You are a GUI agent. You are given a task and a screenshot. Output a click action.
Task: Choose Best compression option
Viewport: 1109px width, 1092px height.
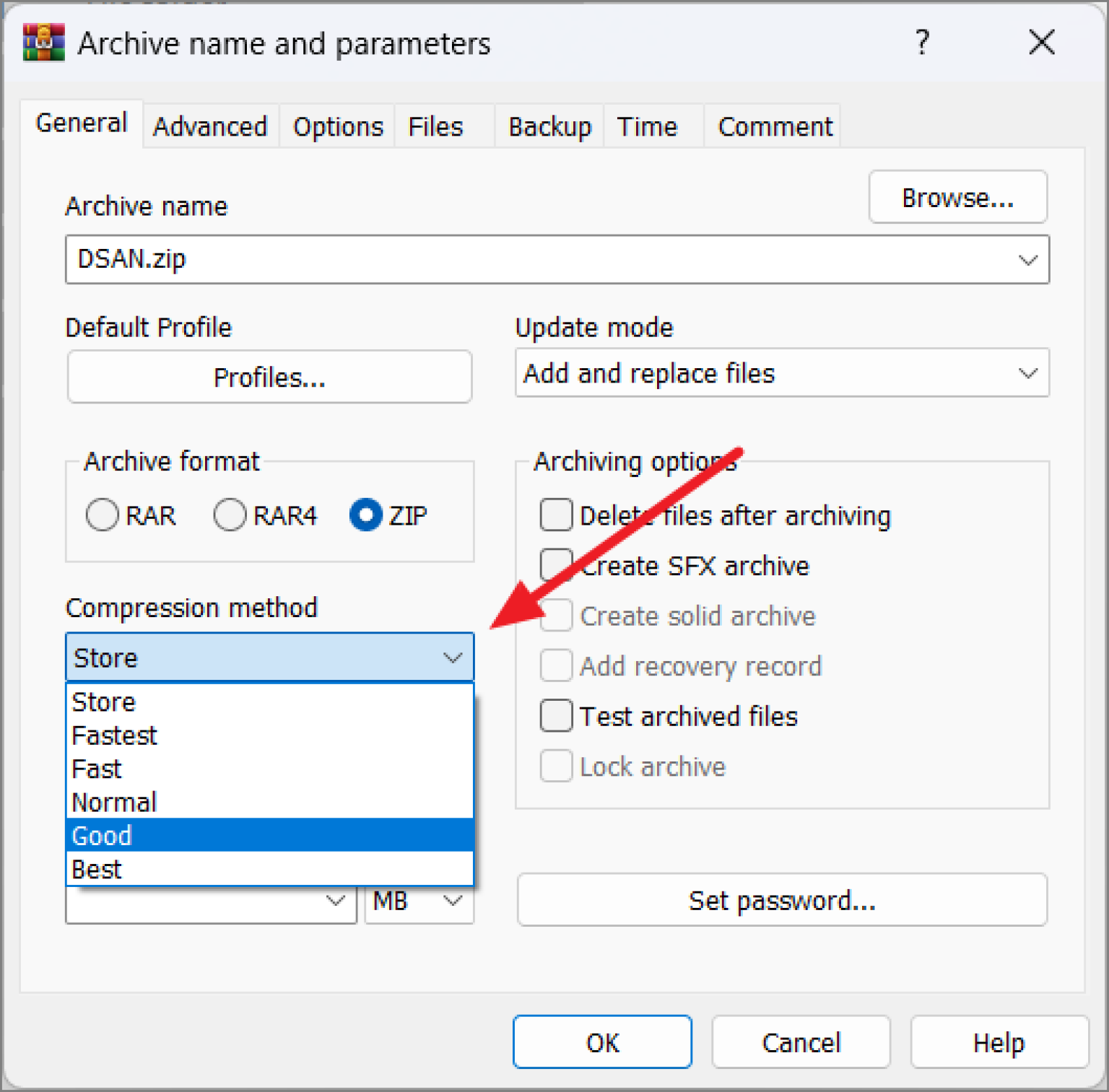(270, 869)
